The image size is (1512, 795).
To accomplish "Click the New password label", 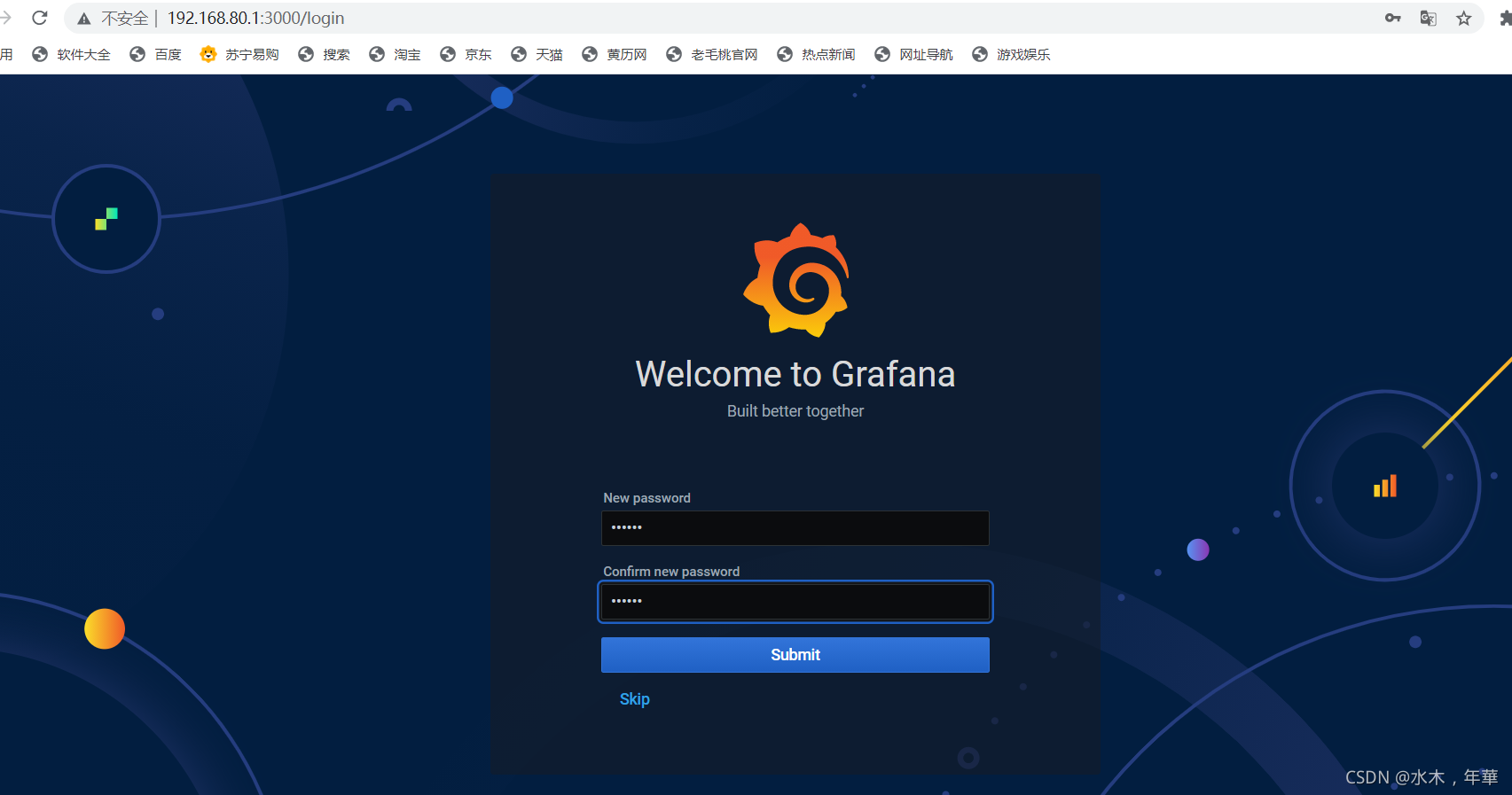I will pos(647,498).
